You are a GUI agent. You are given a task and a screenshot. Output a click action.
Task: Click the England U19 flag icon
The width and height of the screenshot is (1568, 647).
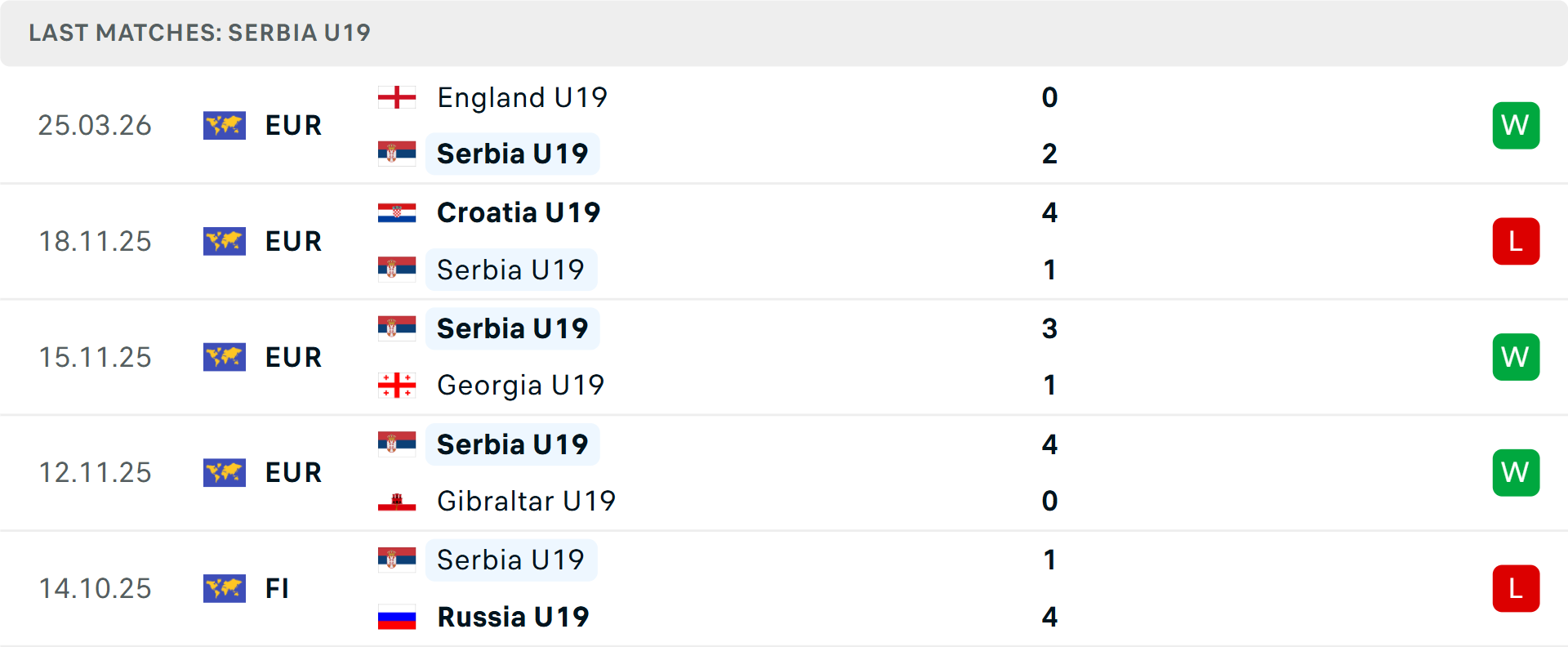[x=397, y=97]
